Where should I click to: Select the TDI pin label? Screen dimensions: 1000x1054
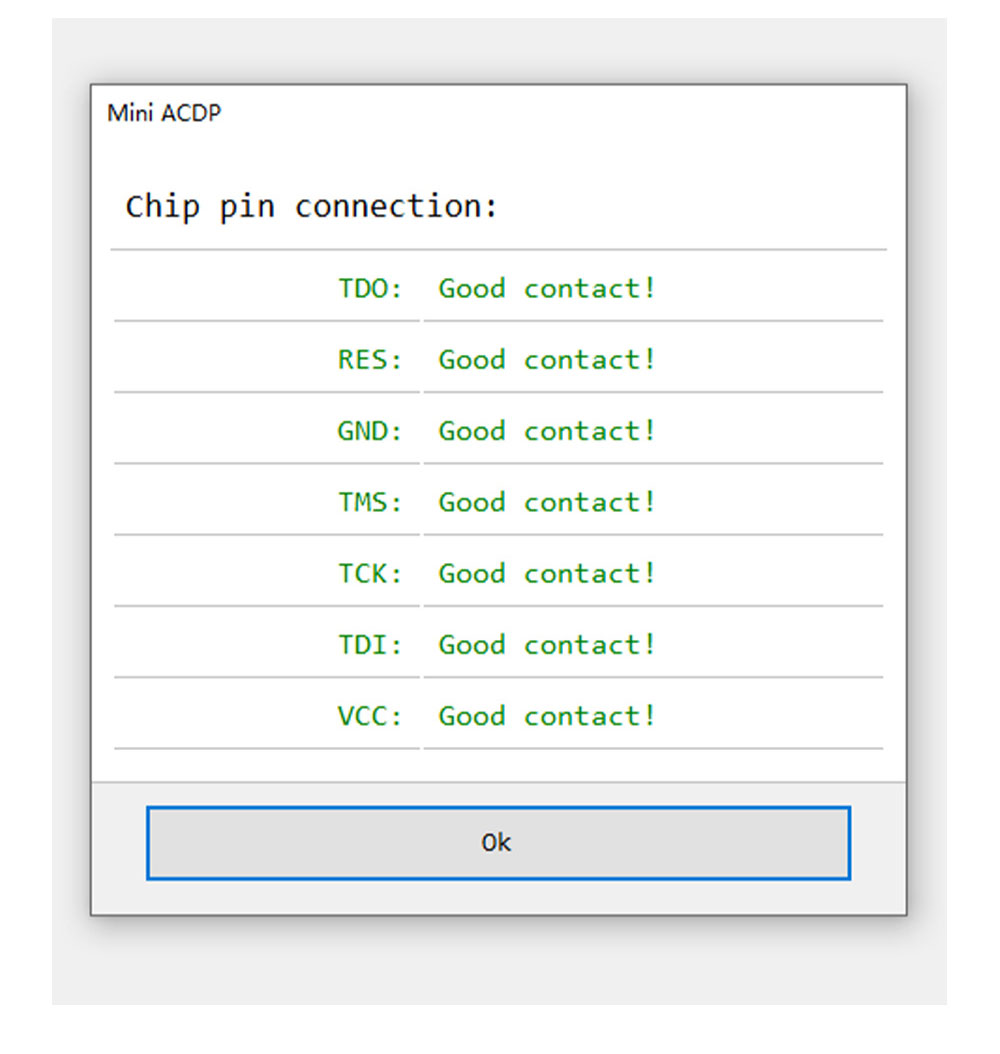click(369, 645)
